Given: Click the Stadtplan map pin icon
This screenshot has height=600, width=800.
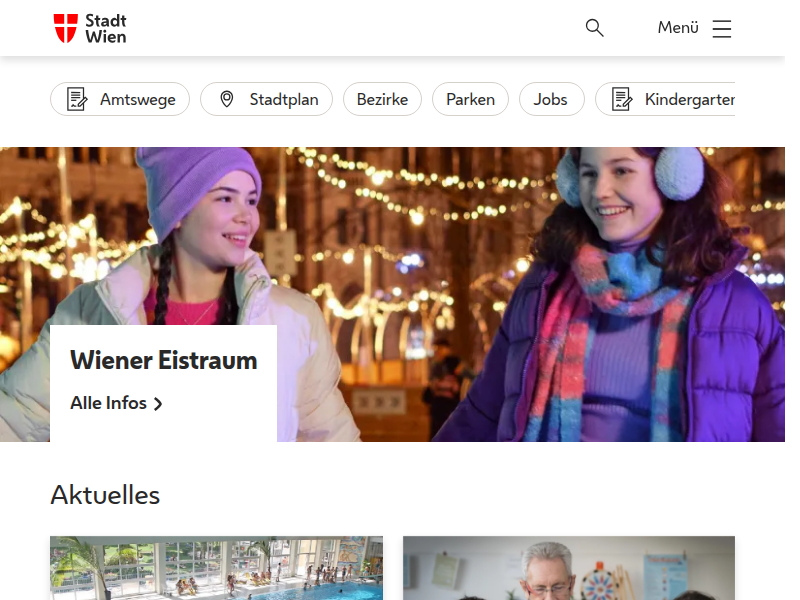Looking at the screenshot, I should pyautogui.click(x=227, y=99).
